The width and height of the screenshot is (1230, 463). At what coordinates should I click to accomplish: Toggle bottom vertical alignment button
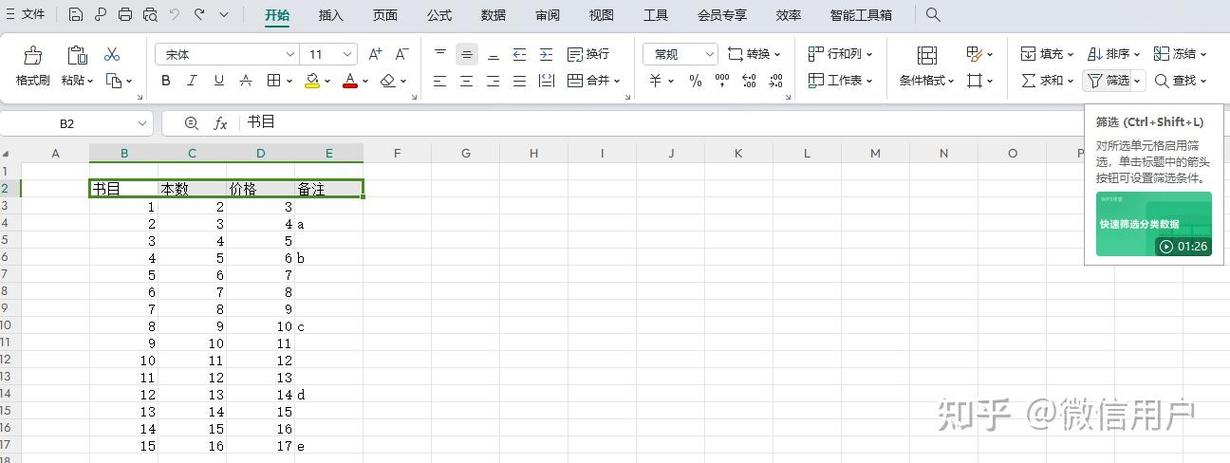(x=493, y=54)
